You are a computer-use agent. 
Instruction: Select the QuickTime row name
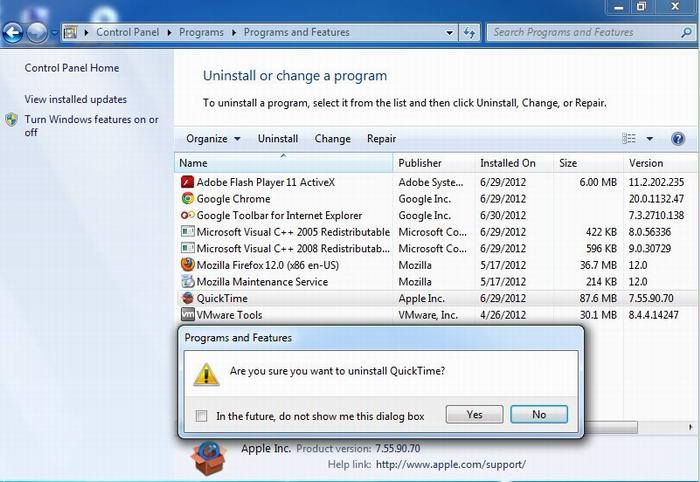222,298
